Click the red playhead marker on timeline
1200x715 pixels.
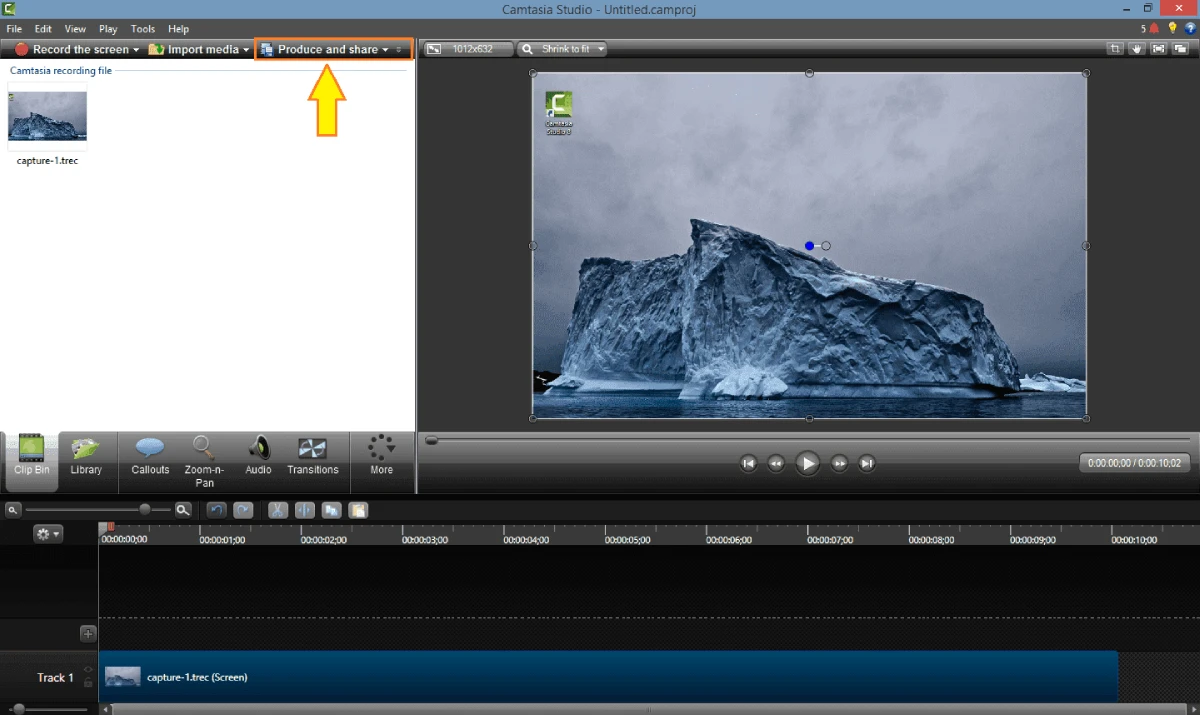pos(110,527)
